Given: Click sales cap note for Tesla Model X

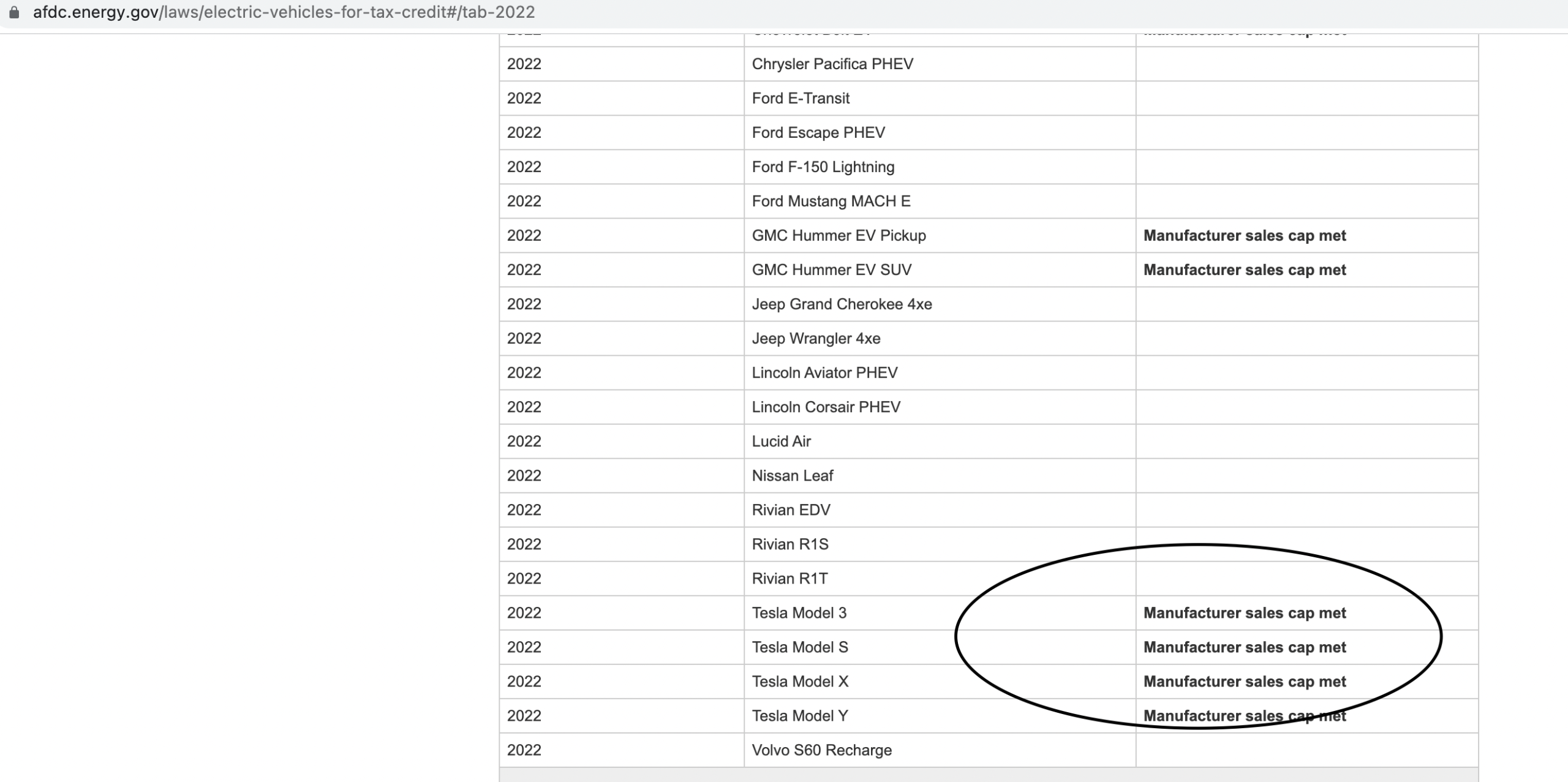Looking at the screenshot, I should [x=1245, y=682].
